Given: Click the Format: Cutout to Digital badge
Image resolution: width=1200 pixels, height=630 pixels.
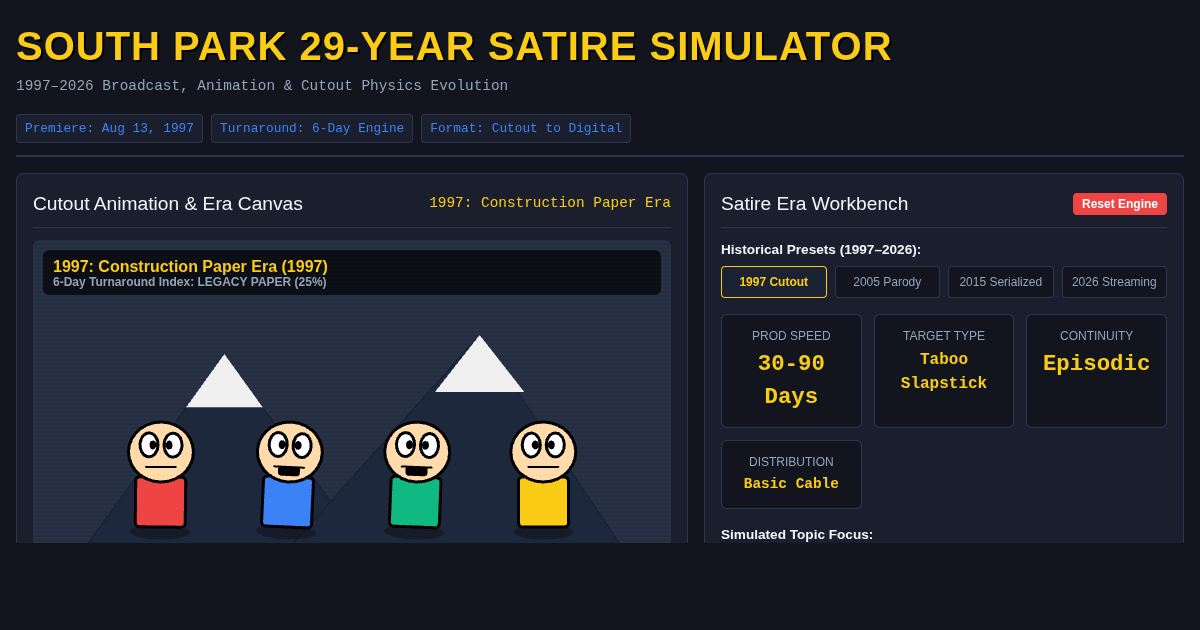Looking at the screenshot, I should tap(526, 128).
